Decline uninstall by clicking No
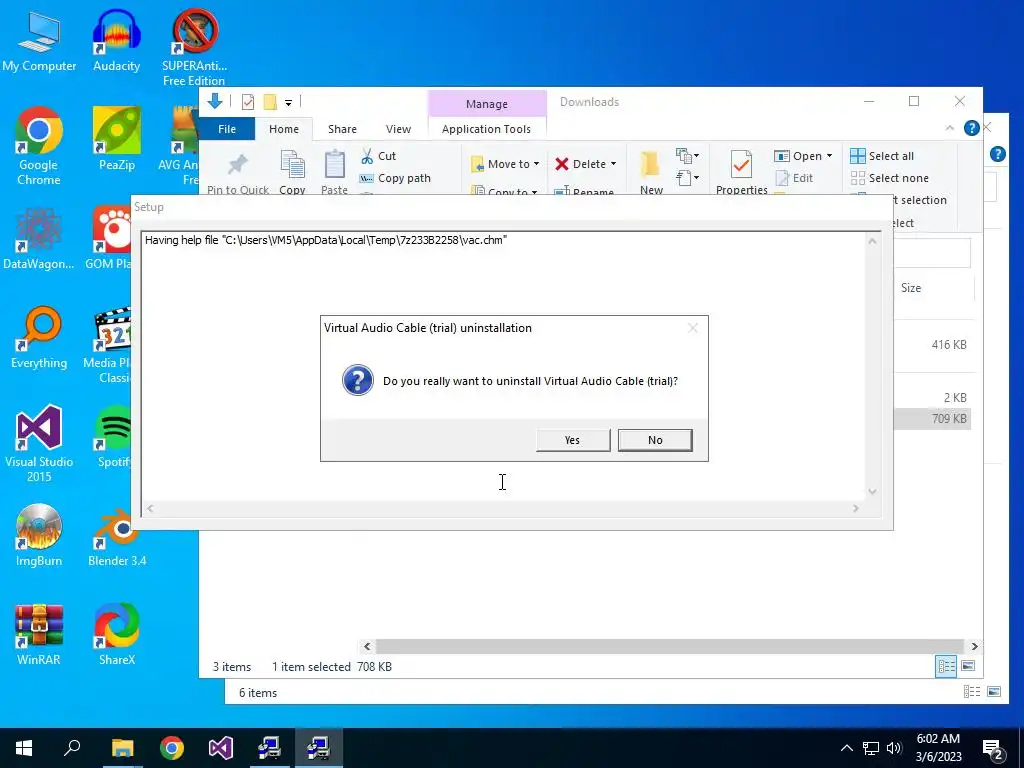Viewport: 1024px width, 768px height. [x=655, y=440]
